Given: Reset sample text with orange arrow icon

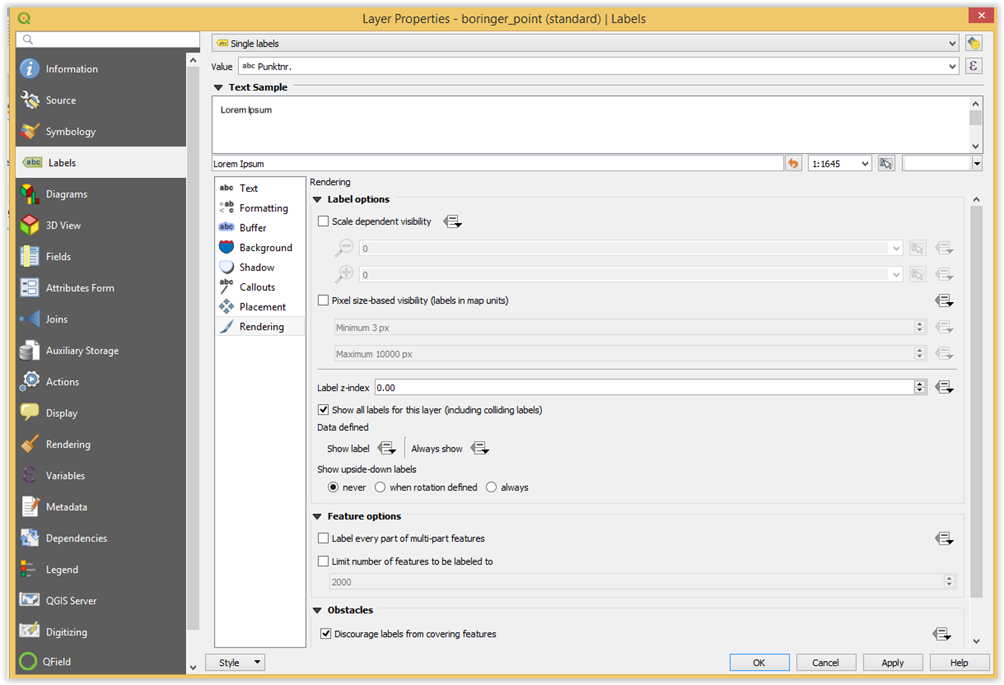Looking at the screenshot, I should 793,163.
